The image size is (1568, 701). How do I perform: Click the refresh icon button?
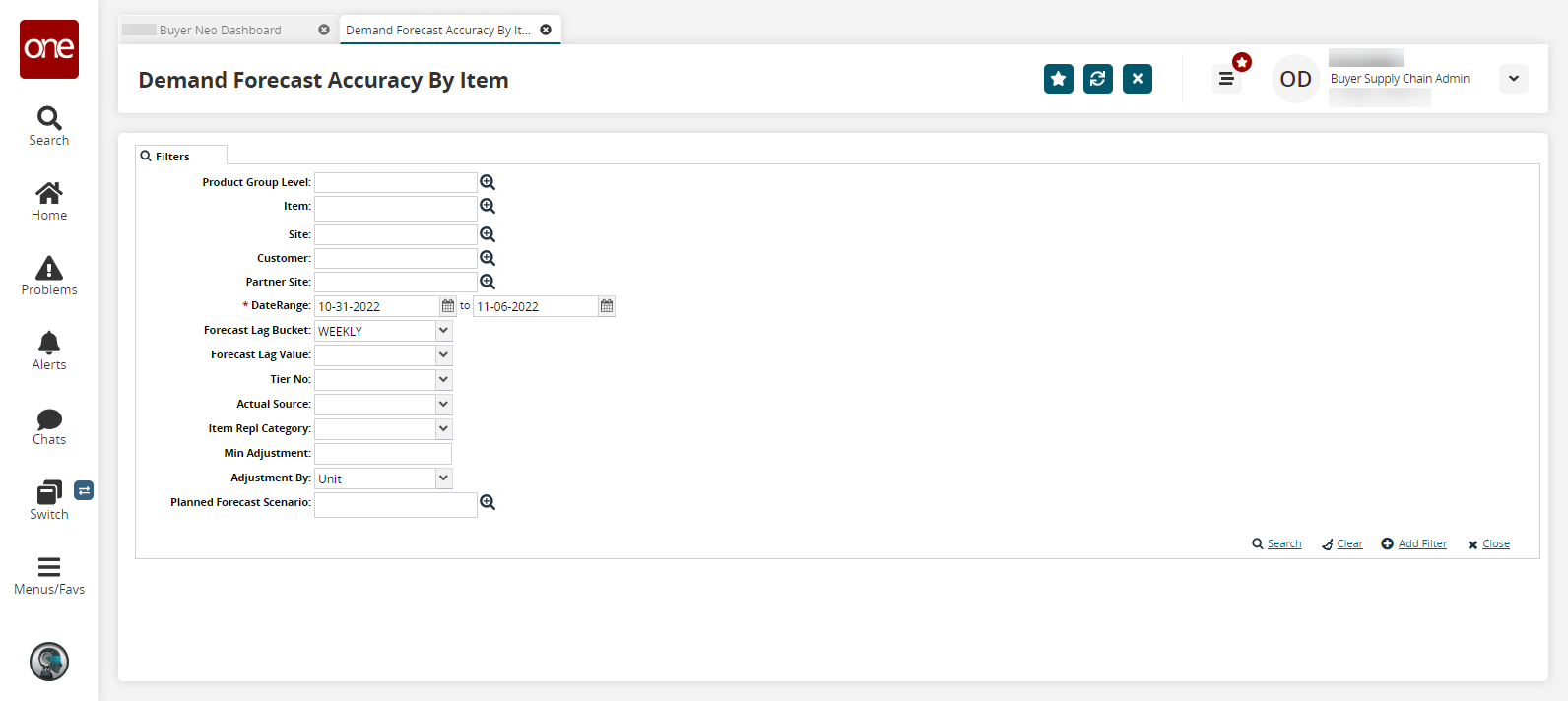point(1098,79)
